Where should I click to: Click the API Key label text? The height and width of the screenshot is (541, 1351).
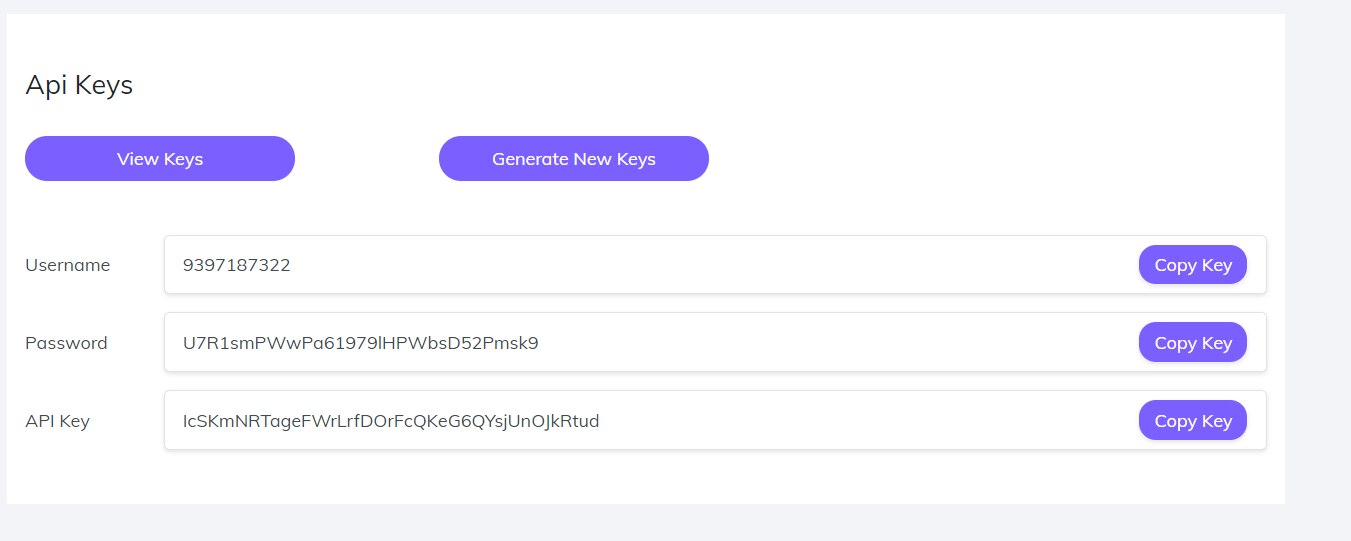point(58,421)
